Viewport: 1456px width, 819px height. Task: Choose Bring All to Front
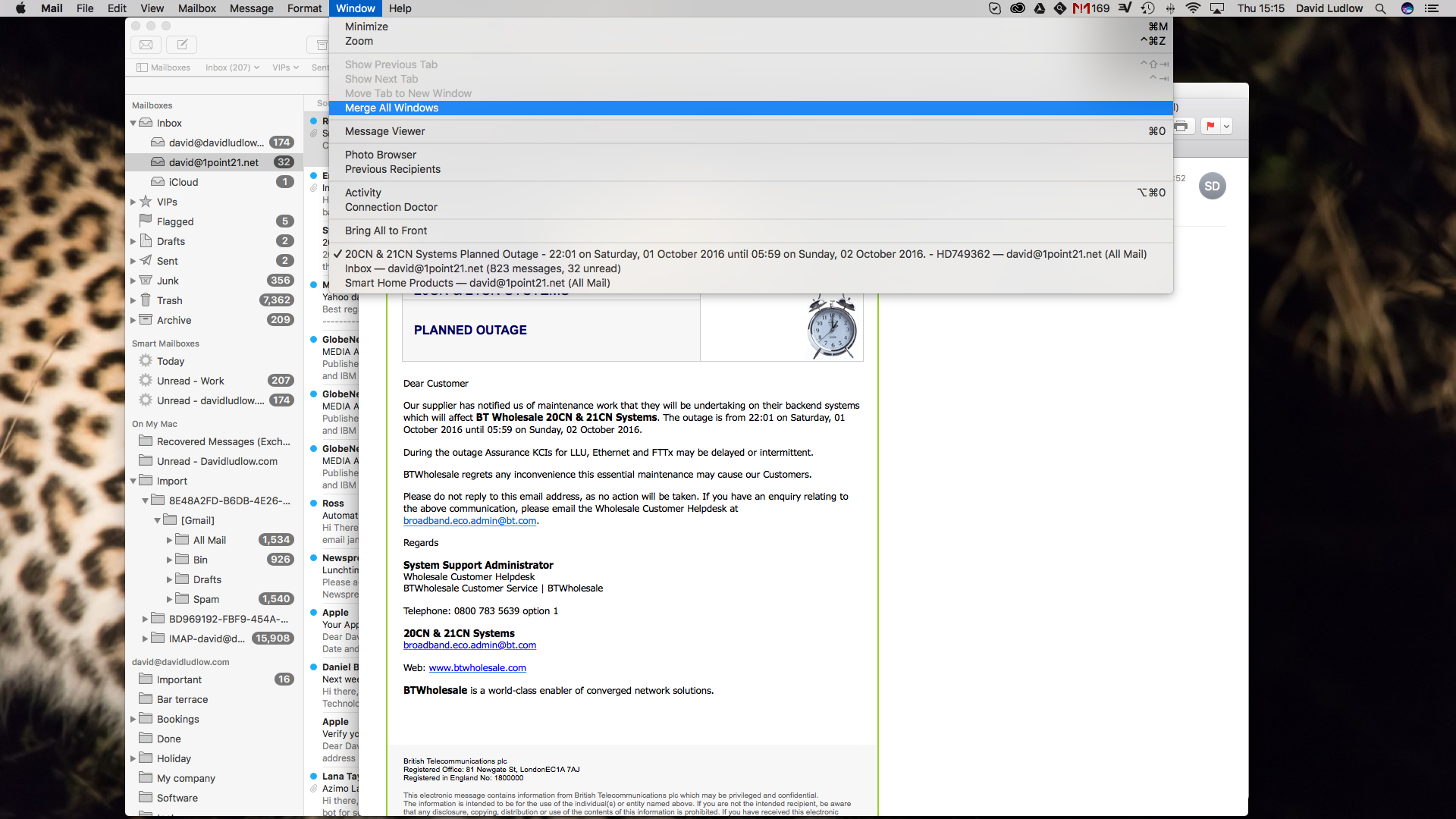pyautogui.click(x=751, y=231)
